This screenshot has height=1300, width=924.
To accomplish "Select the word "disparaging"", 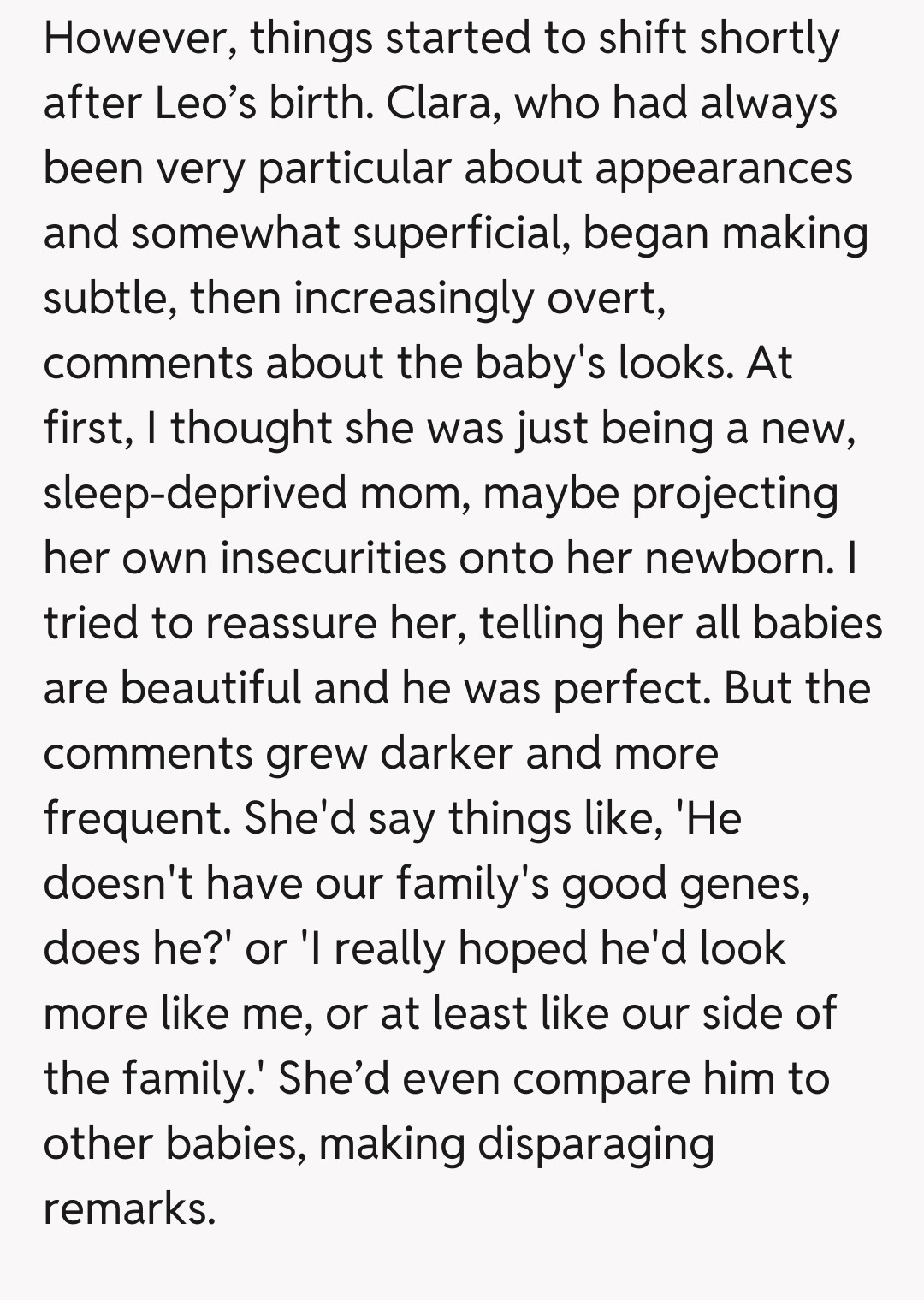I will click(595, 1144).
